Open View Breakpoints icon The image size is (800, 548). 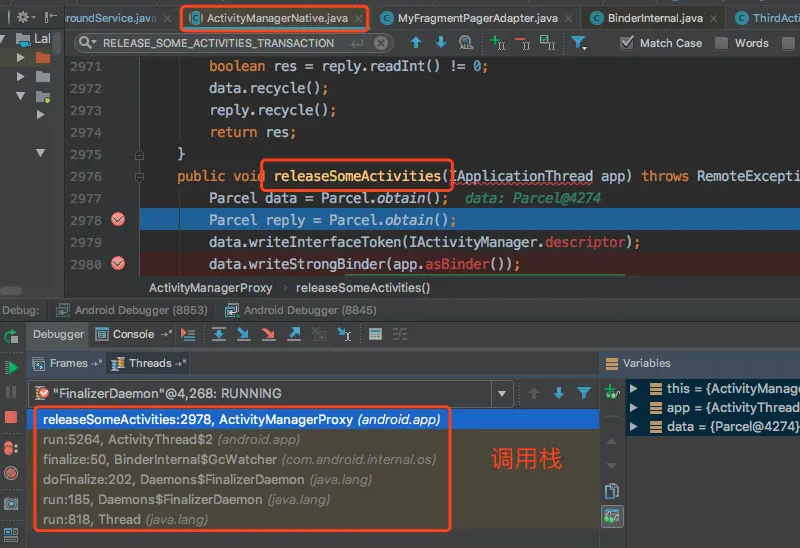pos(11,448)
